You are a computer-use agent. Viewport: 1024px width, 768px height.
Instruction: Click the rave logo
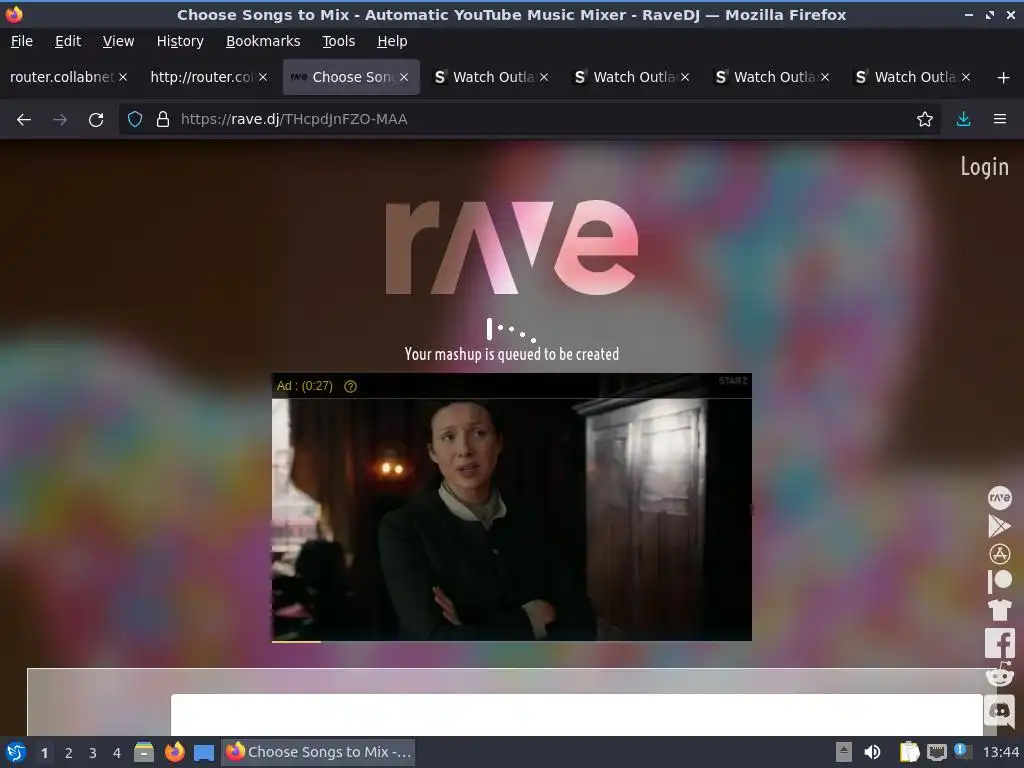[511, 247]
